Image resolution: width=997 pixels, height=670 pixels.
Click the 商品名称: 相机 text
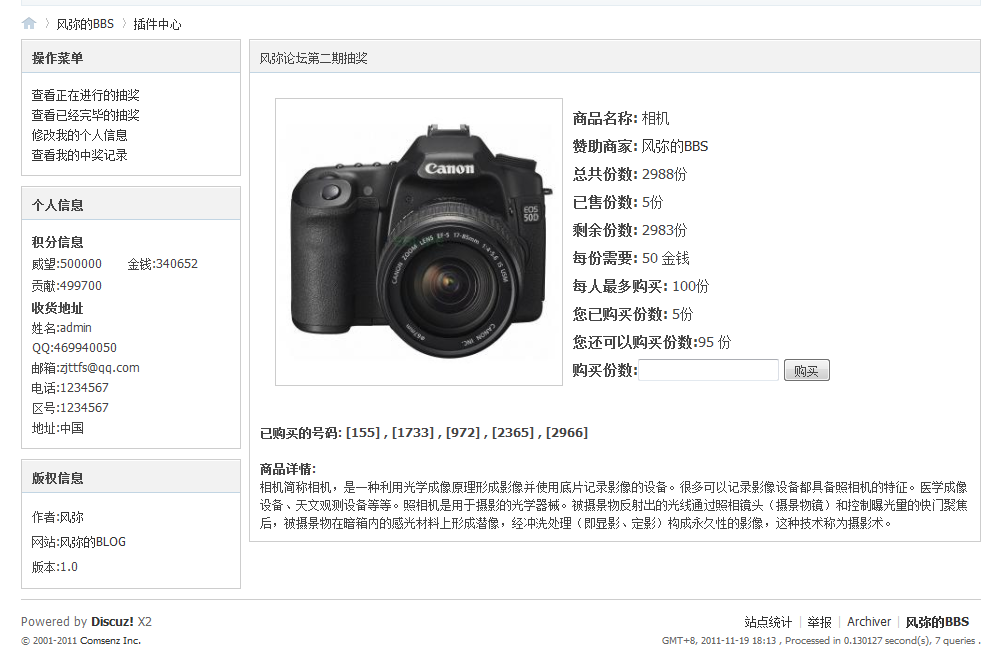(x=621, y=118)
